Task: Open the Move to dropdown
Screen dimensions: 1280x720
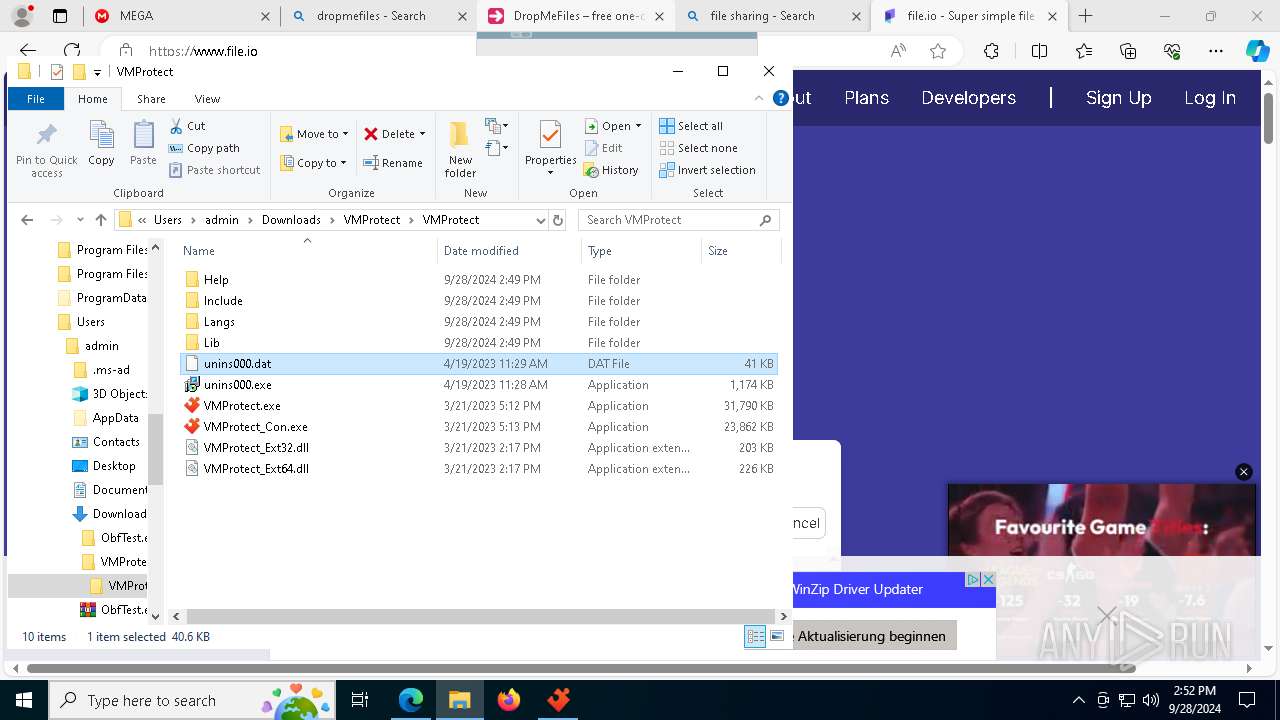Action: pyautogui.click(x=314, y=134)
